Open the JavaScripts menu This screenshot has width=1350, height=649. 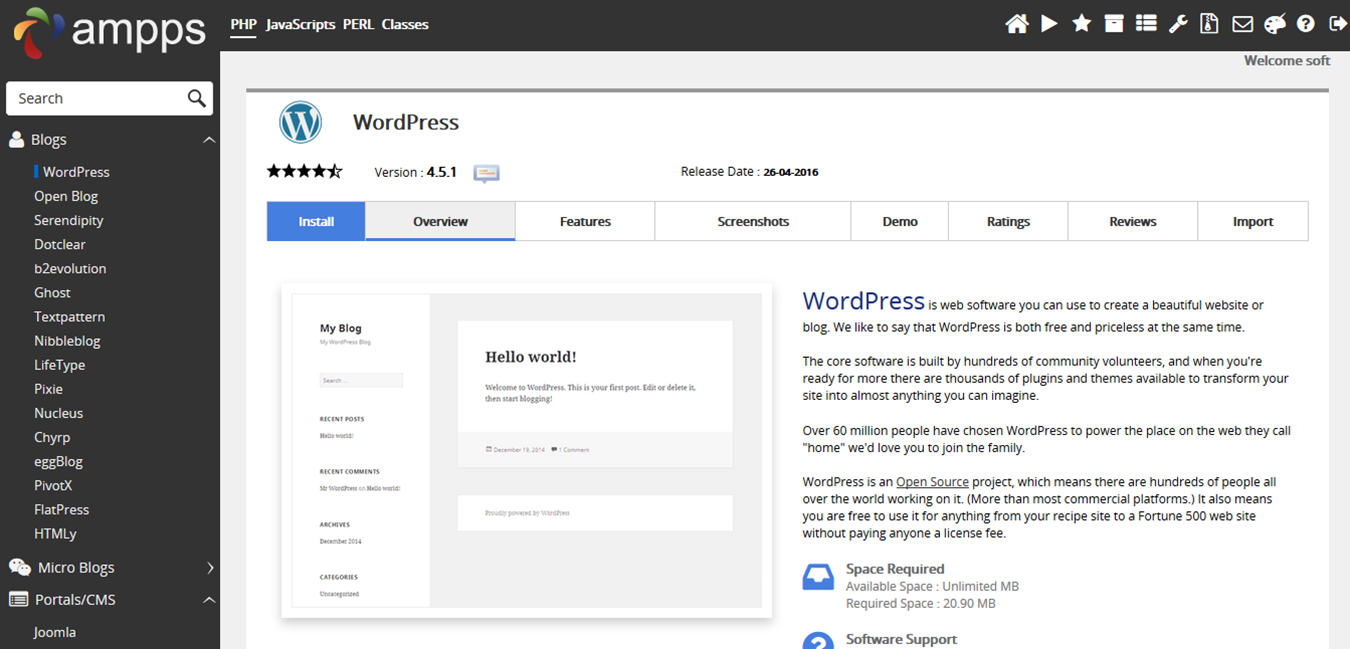tap(300, 24)
